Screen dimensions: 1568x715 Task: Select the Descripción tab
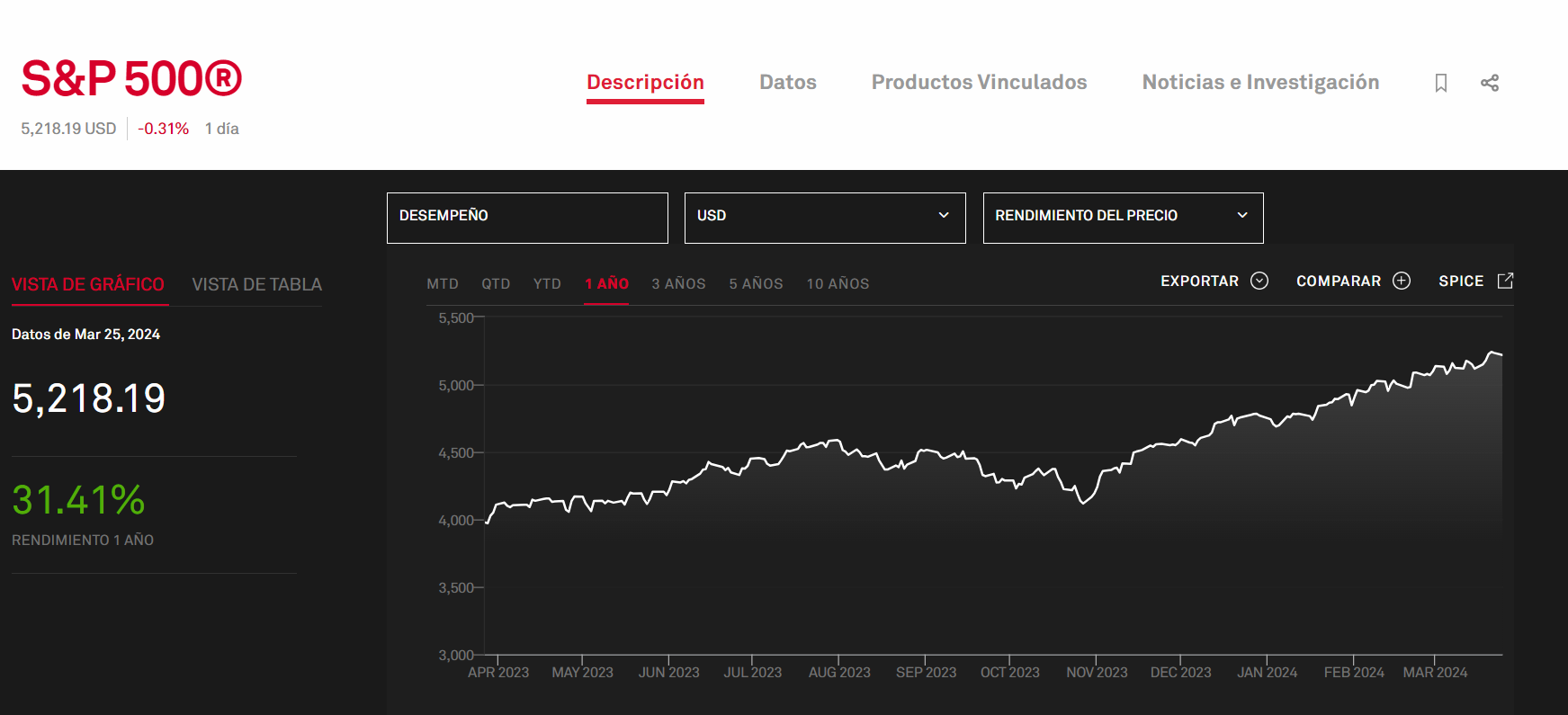(645, 83)
